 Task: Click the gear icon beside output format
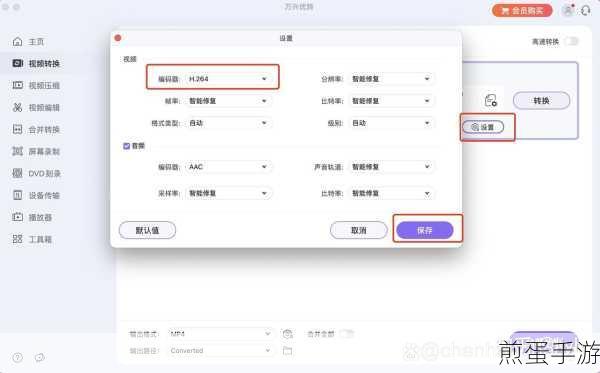pos(287,334)
